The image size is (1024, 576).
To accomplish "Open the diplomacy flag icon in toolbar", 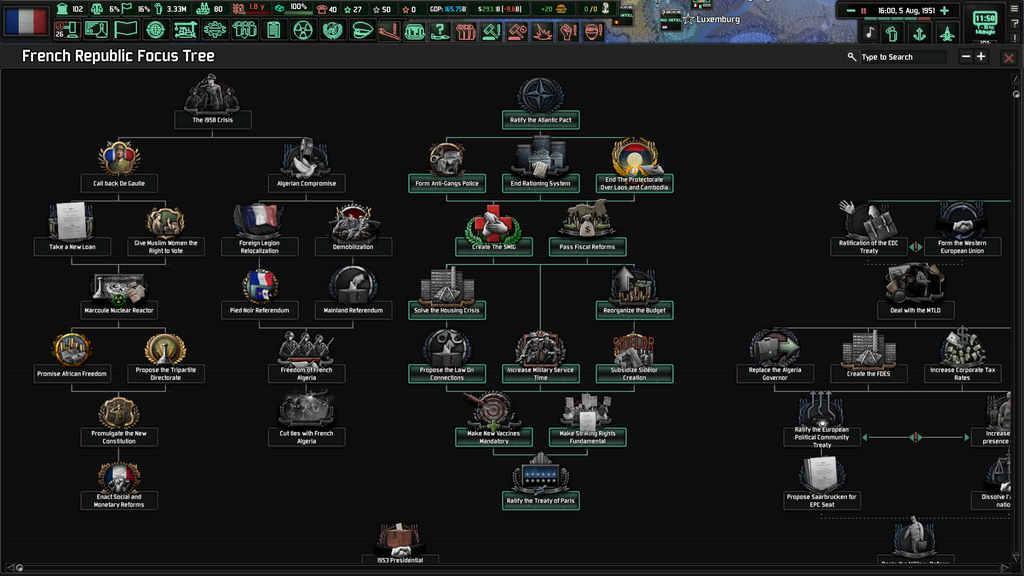I will click(125, 29).
